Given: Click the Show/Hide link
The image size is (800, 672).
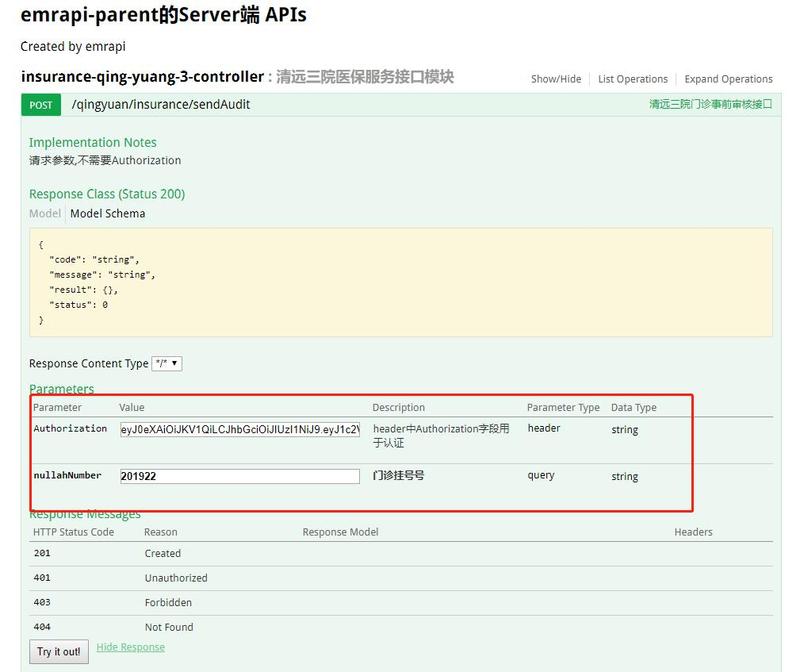Looking at the screenshot, I should click(556, 79).
